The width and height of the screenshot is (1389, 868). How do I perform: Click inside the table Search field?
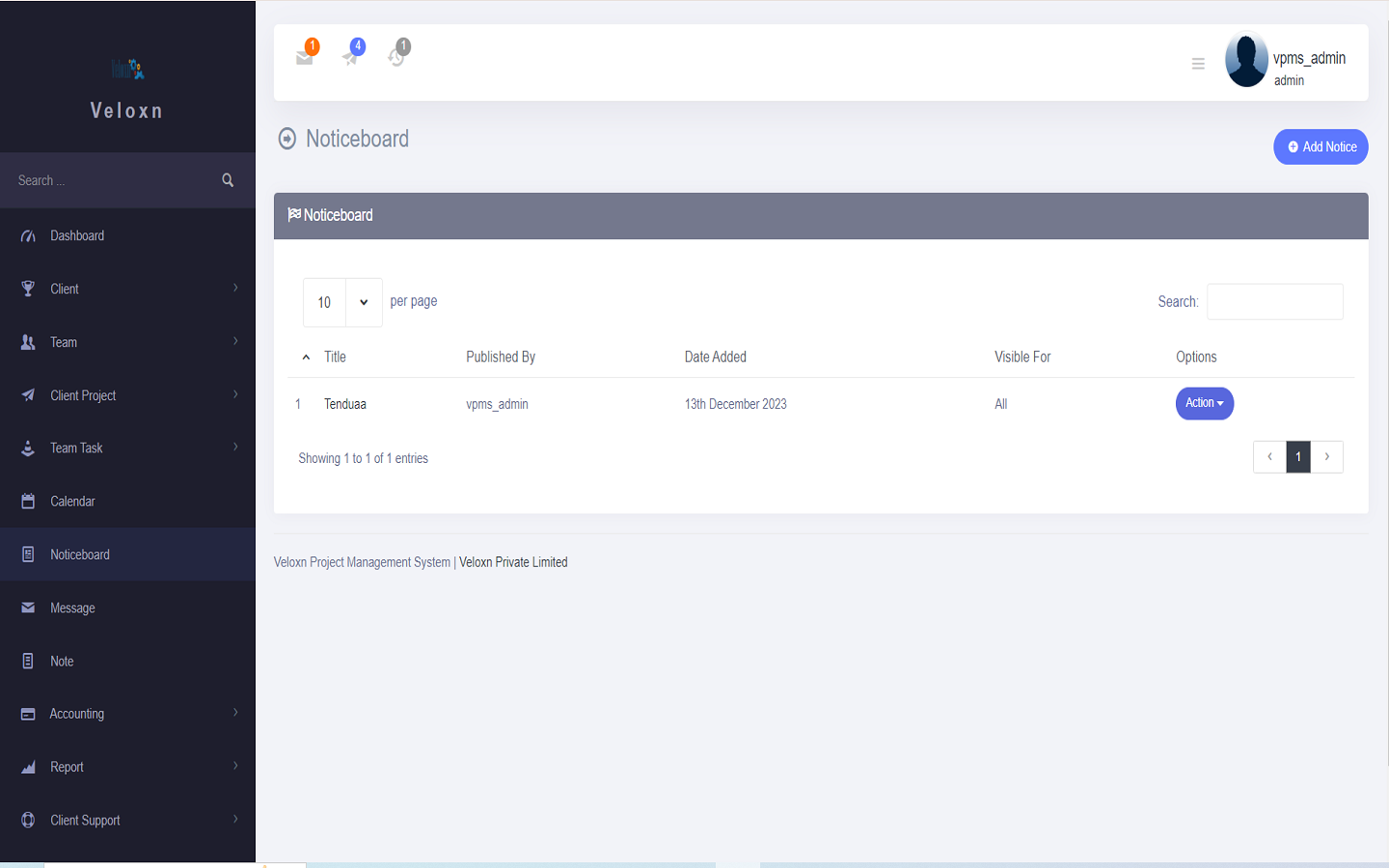[1274, 301]
